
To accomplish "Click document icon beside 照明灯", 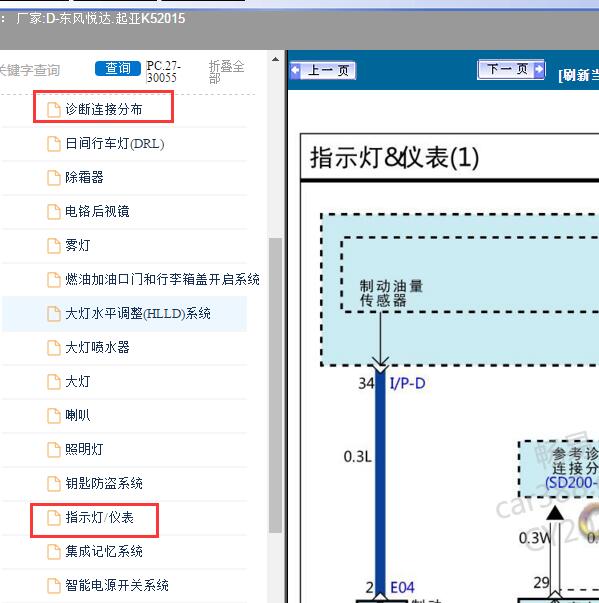I will pyautogui.click(x=54, y=449).
